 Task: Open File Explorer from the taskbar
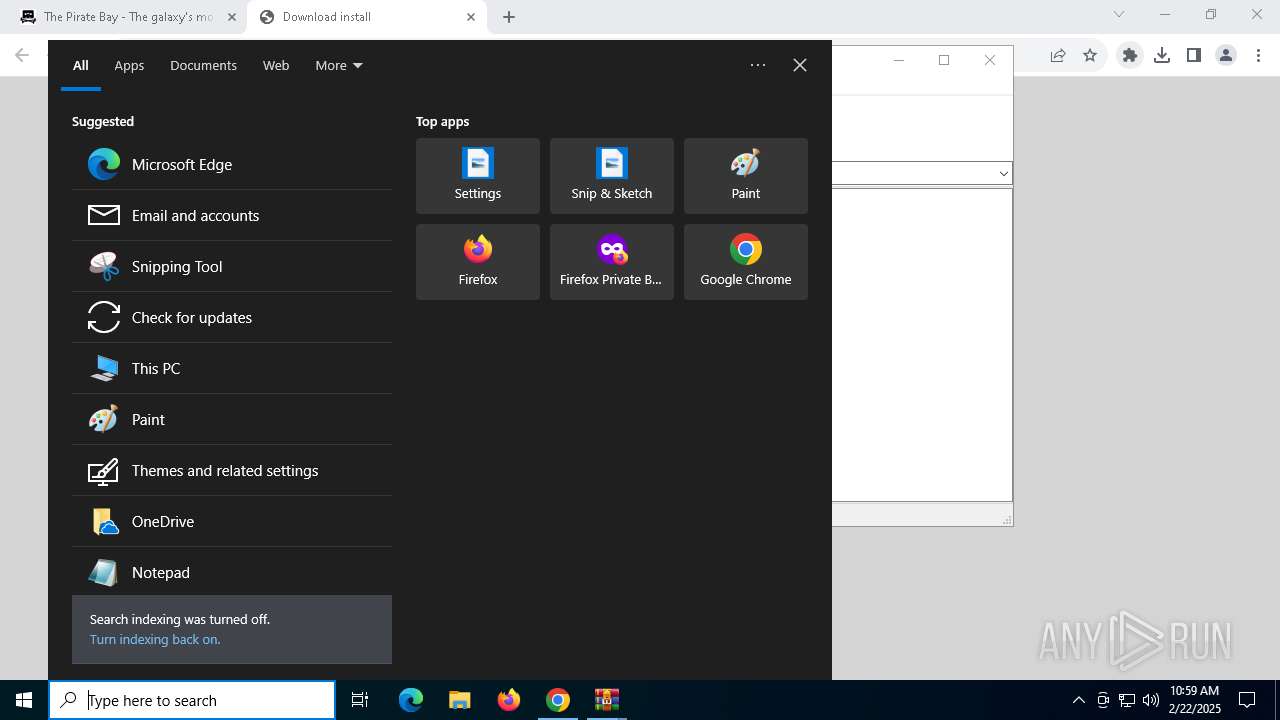tap(460, 700)
